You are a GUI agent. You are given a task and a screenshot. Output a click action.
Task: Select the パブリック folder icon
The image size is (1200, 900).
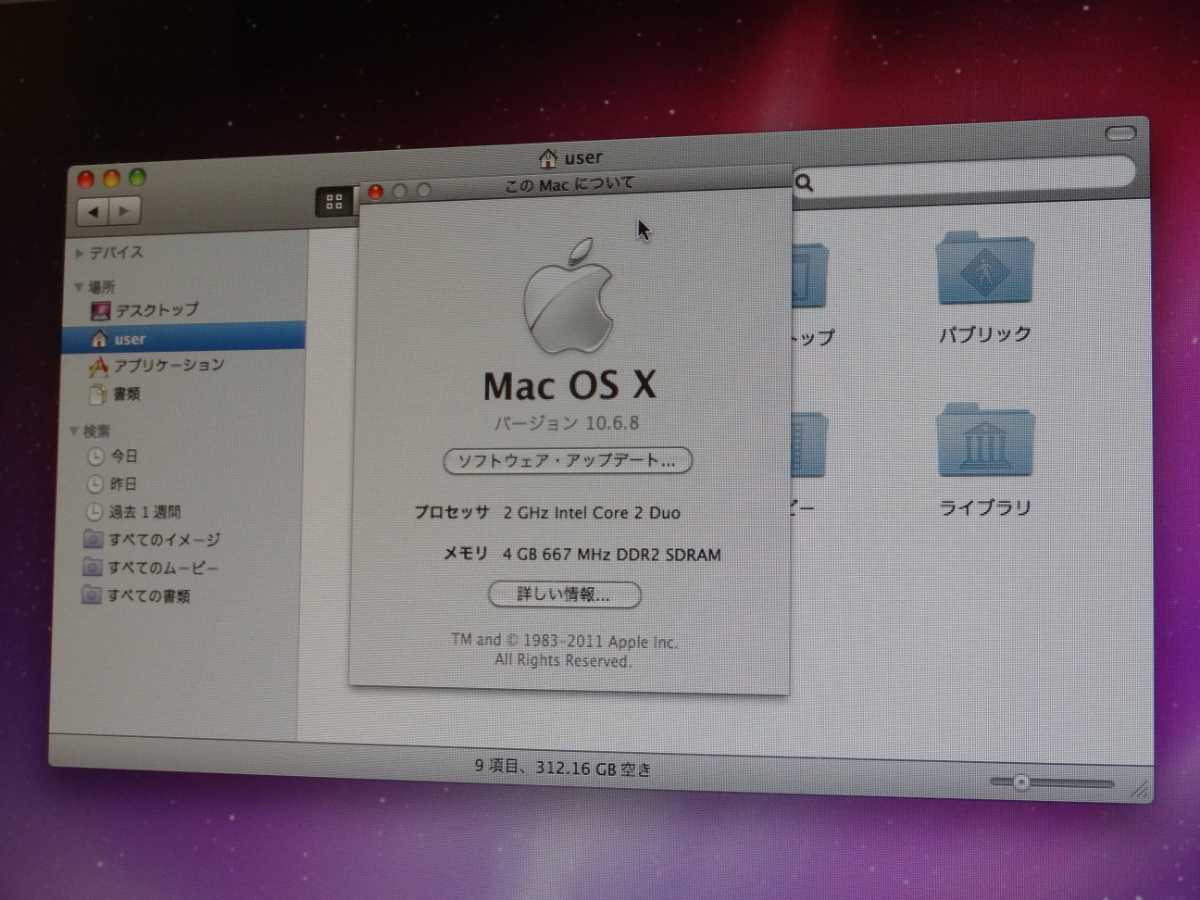[985, 268]
